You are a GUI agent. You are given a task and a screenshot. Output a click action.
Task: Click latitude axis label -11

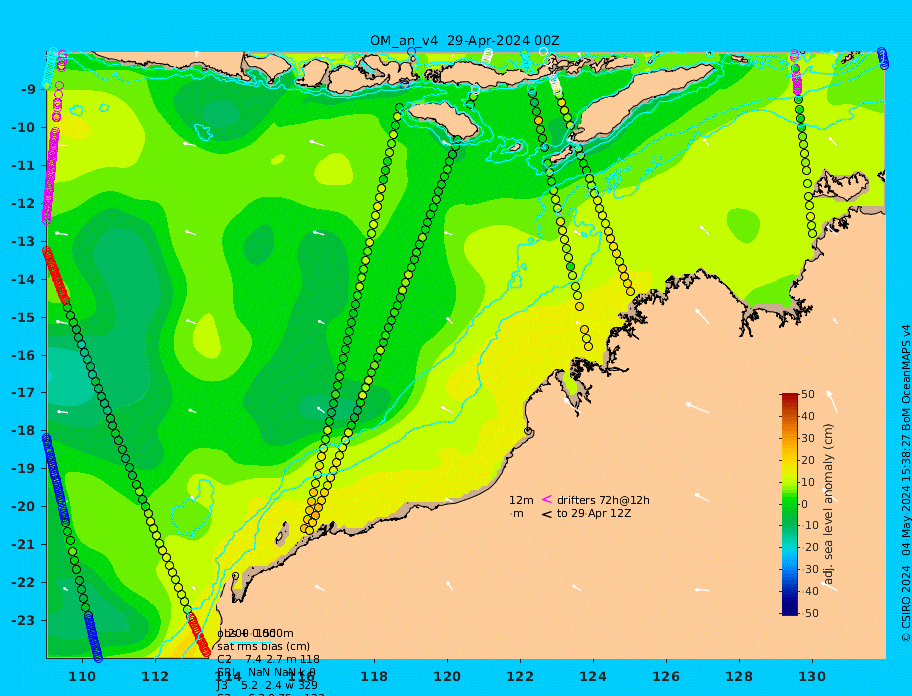[x=24, y=166]
